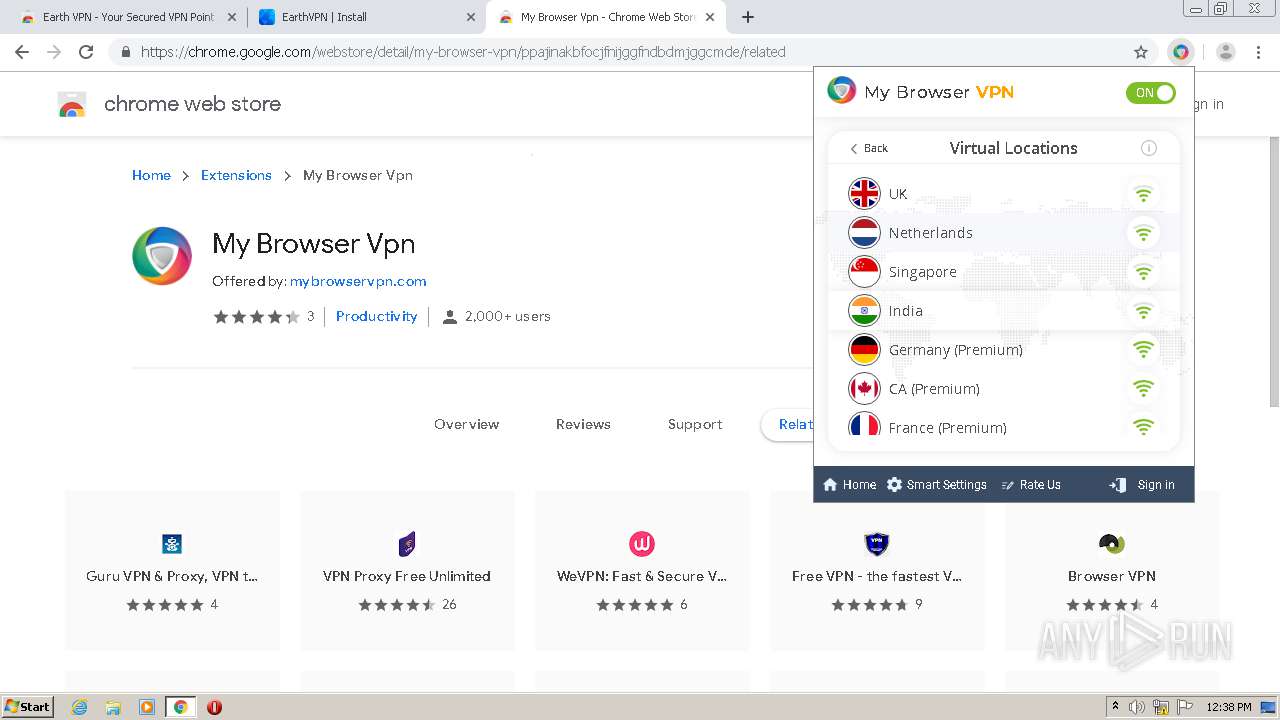Select the Singapore flag icon

click(x=864, y=272)
